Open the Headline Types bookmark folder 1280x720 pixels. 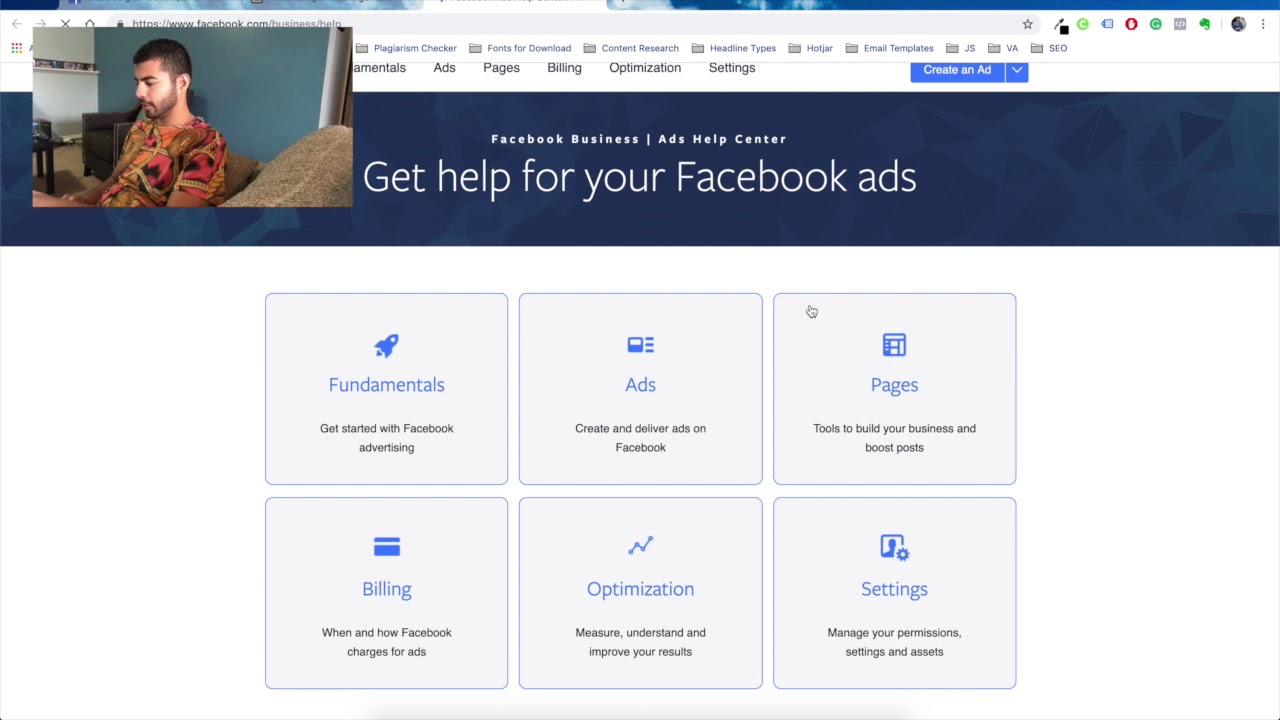coord(734,48)
